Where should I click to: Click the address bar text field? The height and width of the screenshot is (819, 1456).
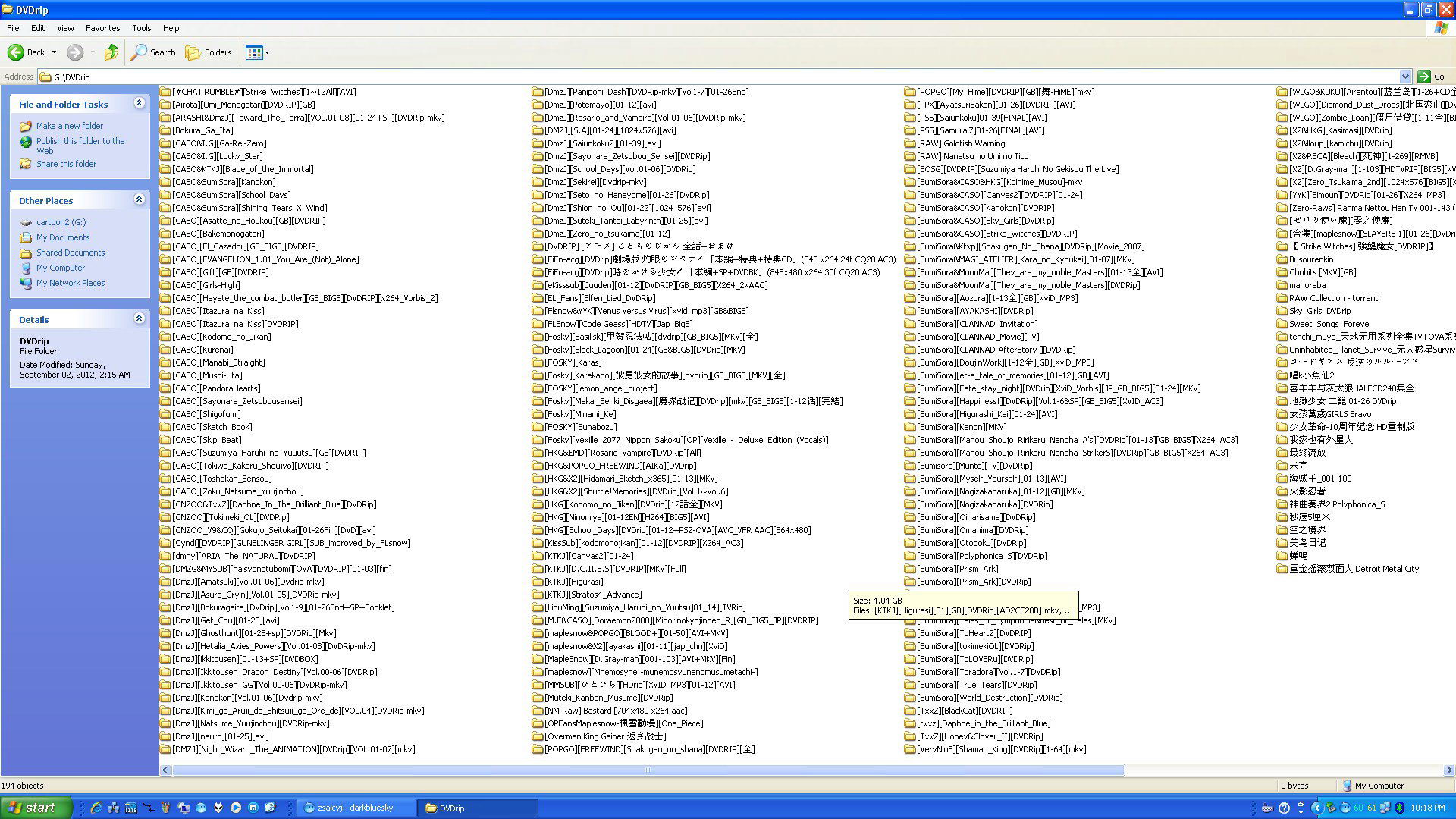click(682, 77)
